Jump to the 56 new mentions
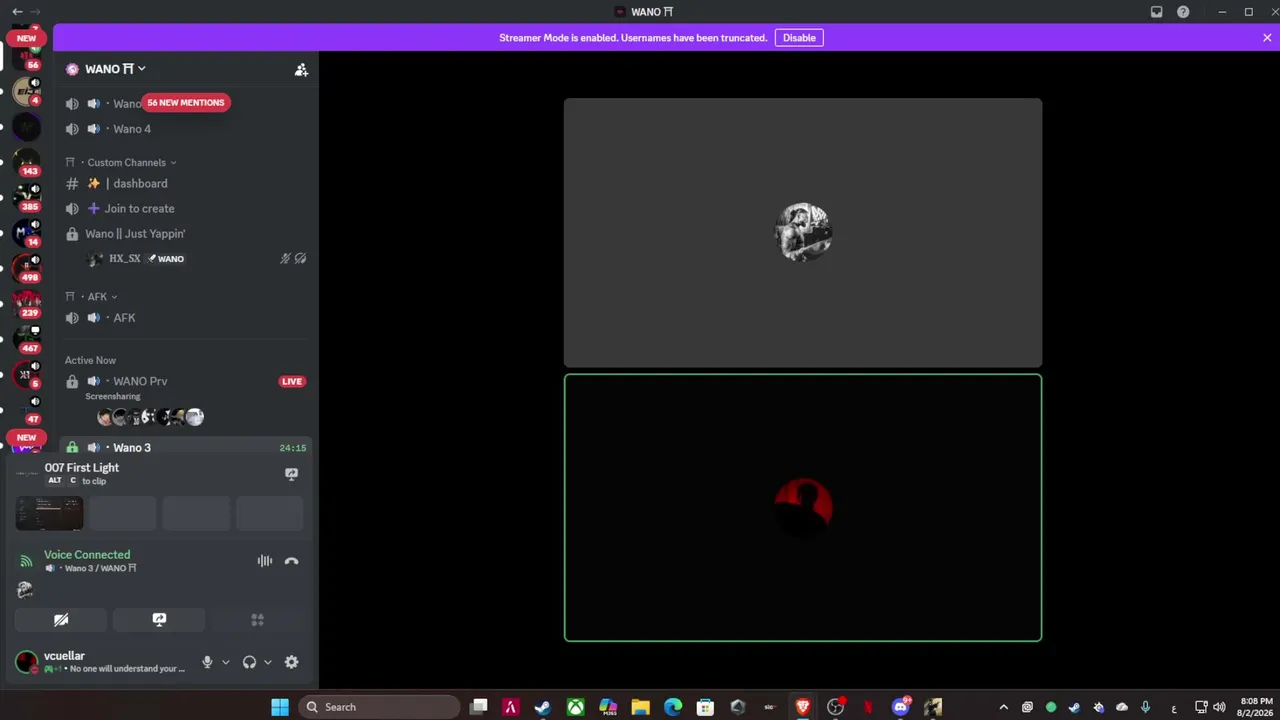 coord(186,103)
